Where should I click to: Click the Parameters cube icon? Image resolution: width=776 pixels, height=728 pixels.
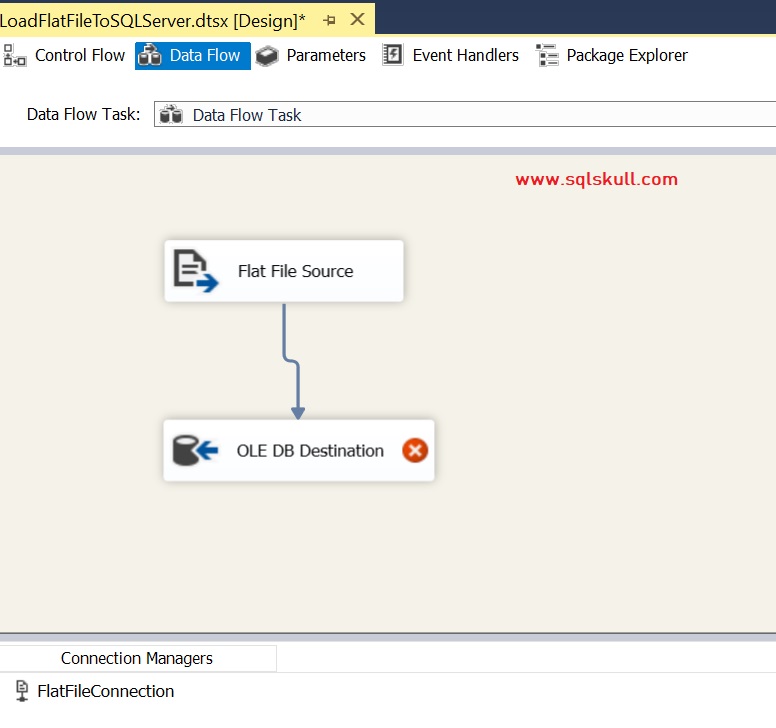(x=267, y=55)
